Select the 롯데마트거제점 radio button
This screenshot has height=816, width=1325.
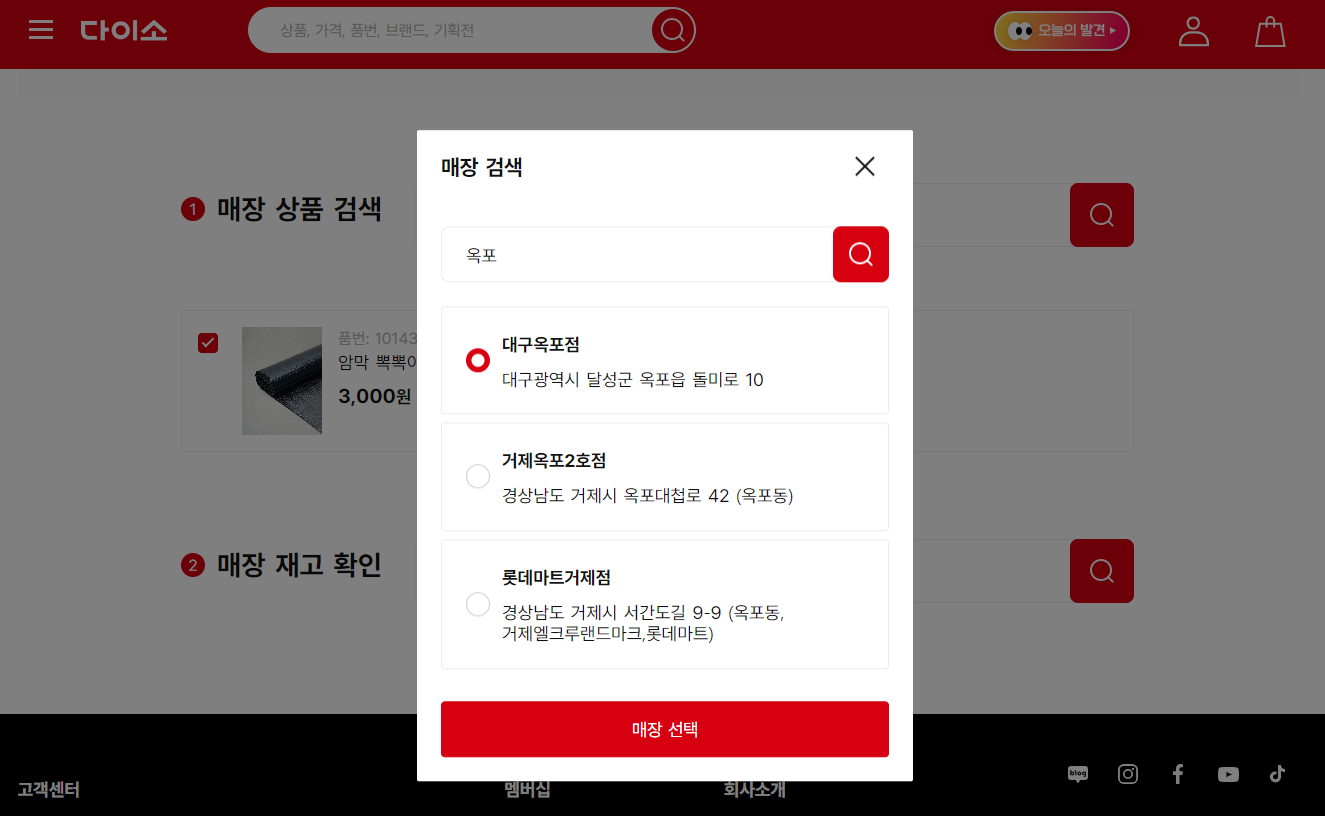(x=478, y=604)
